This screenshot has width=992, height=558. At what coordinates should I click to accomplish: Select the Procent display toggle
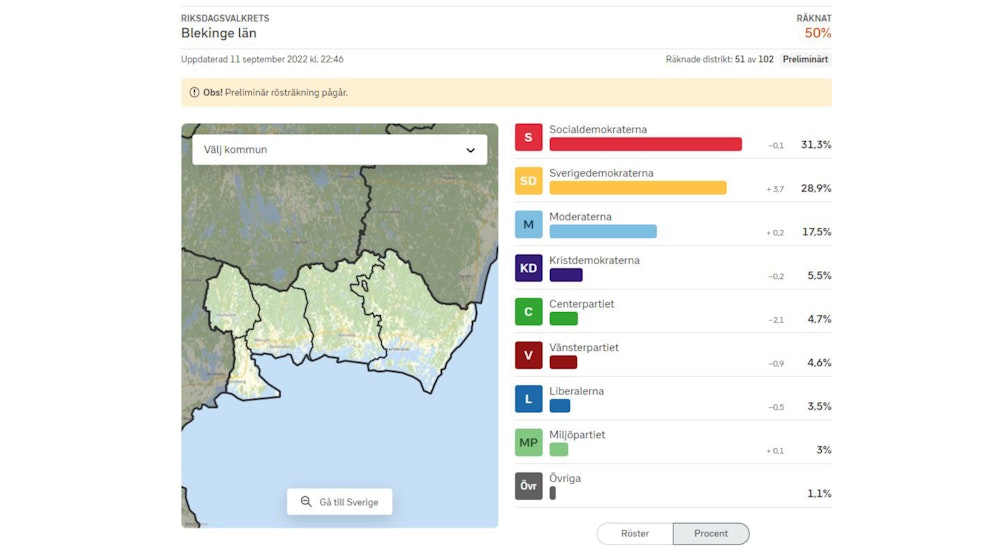point(711,534)
